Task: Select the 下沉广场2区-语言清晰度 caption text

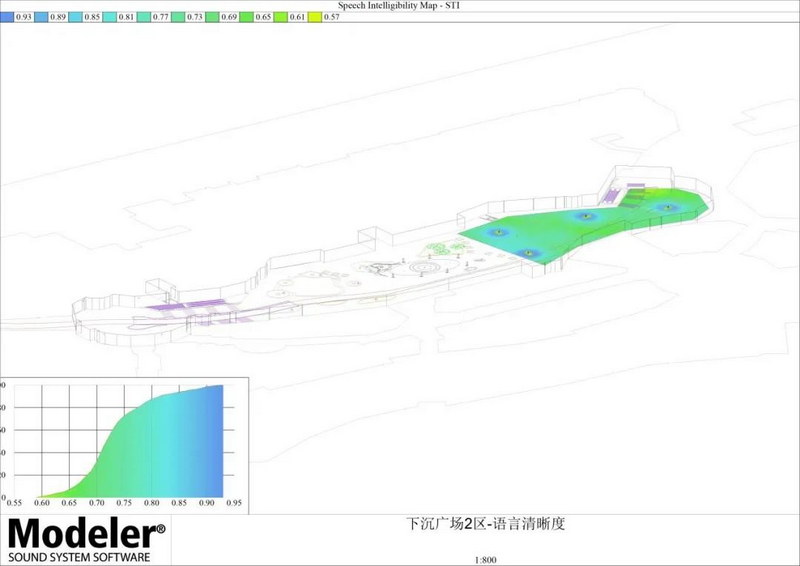Action: [x=486, y=524]
